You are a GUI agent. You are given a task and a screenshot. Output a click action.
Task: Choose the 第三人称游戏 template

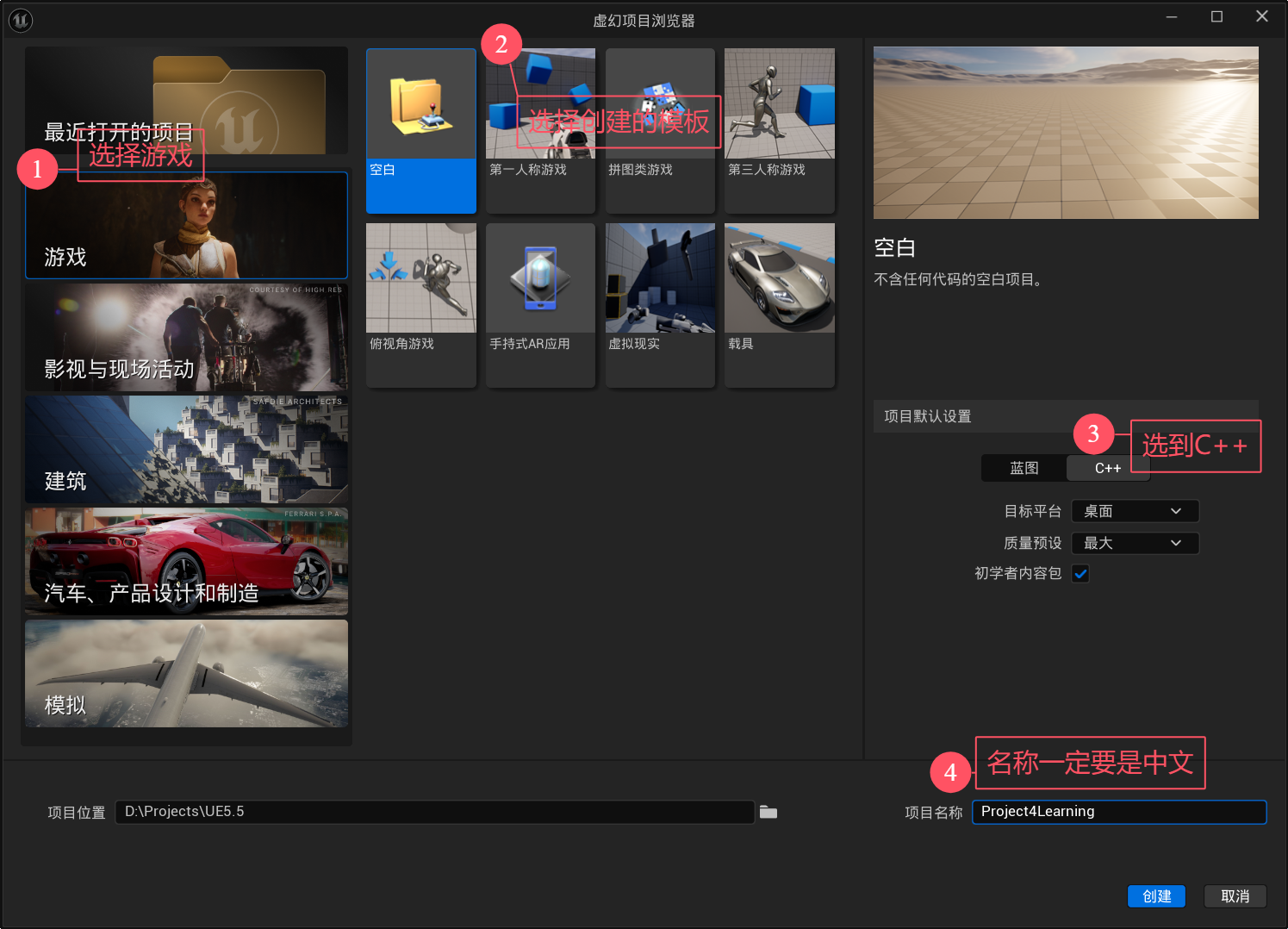[780, 131]
